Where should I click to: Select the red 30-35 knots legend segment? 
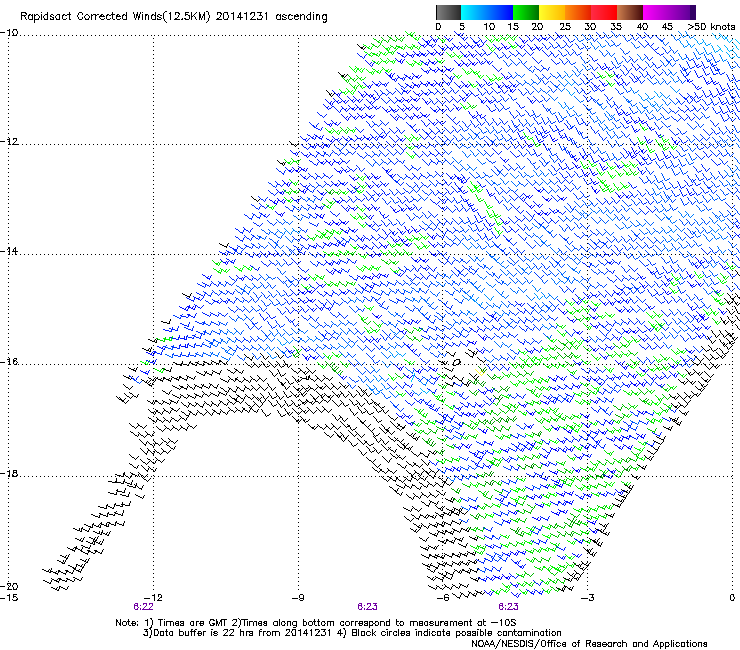(604, 12)
